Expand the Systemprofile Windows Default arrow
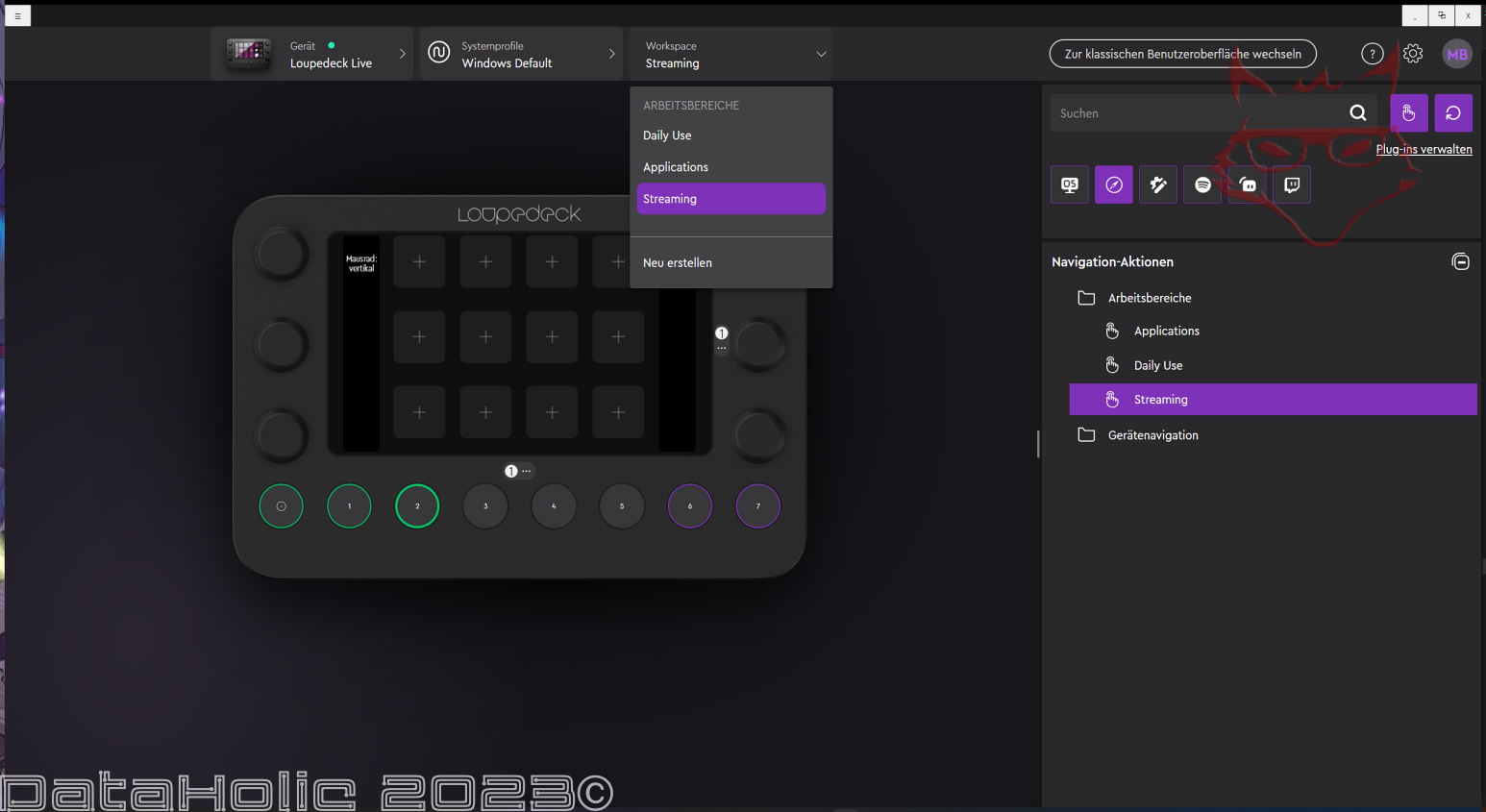1486x812 pixels. [611, 54]
